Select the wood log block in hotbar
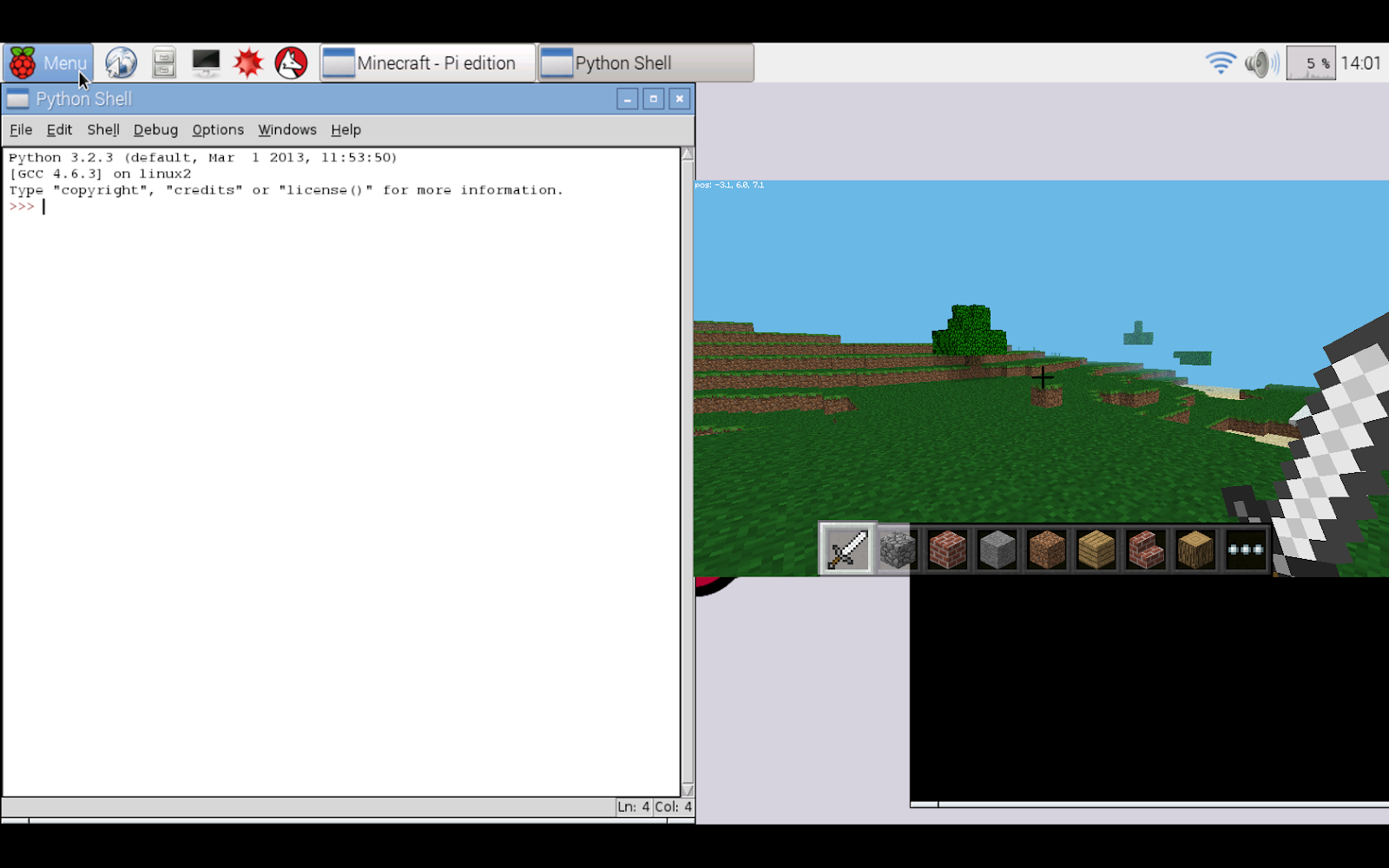Screen dimensions: 1389x868 click(x=1195, y=549)
